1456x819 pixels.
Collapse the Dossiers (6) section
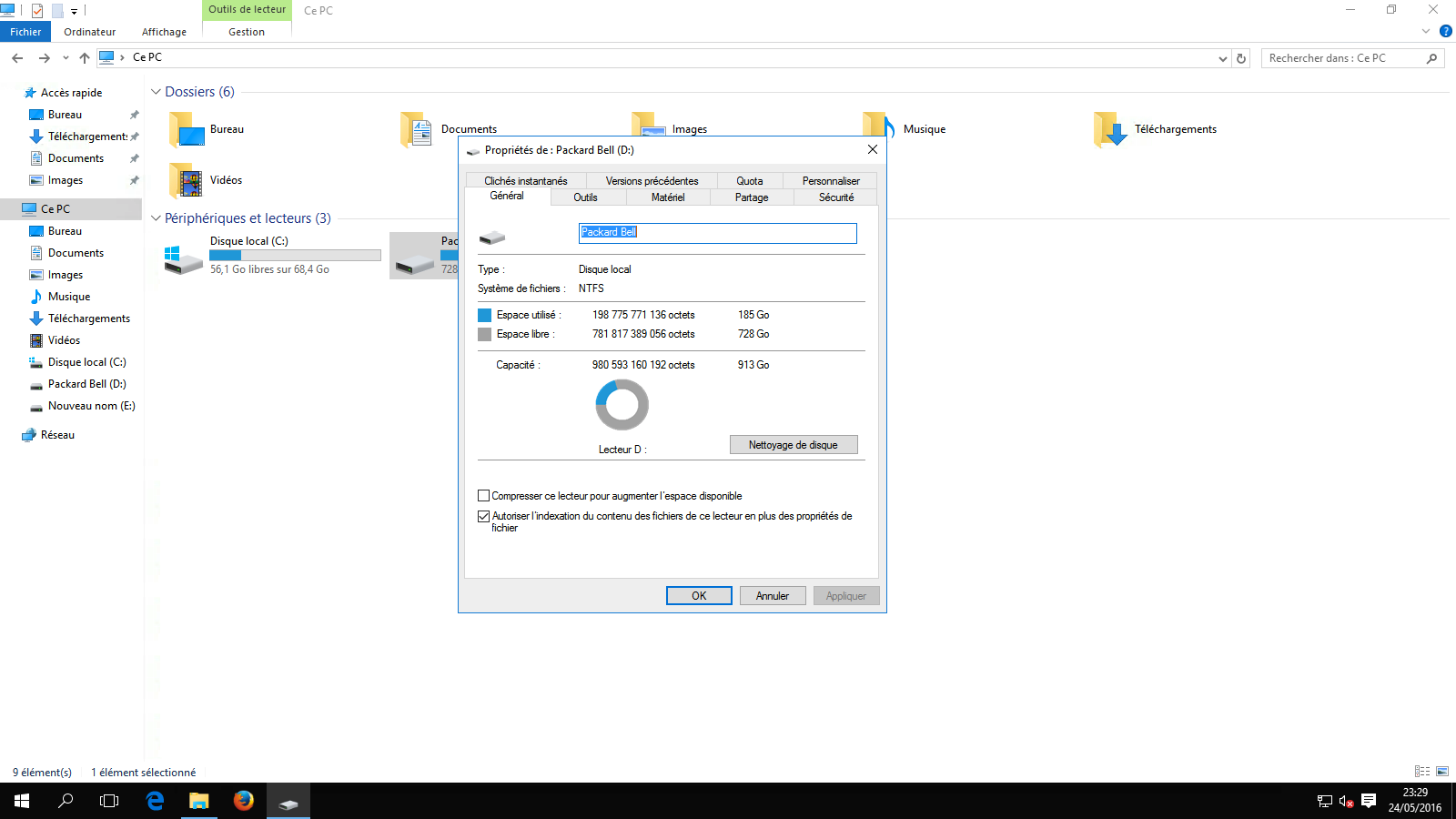click(156, 92)
